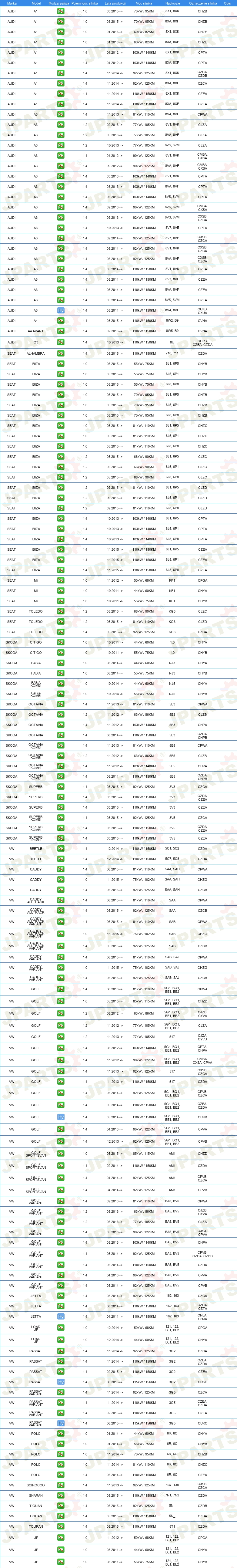This screenshot has height=1568, width=237.
Task: Click the fuel icon in the SKODA CITIGO CHYB row
Action: (61, 653)
